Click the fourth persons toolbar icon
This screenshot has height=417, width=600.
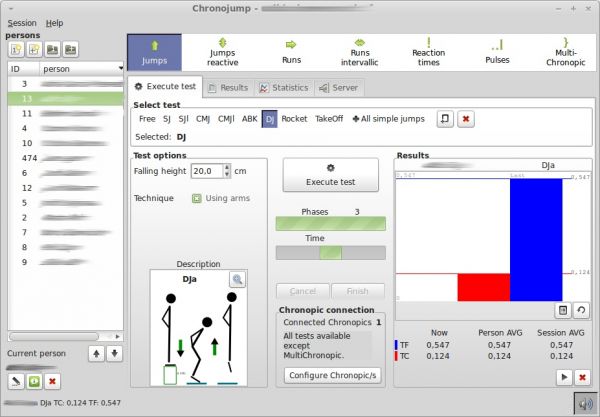(70, 49)
